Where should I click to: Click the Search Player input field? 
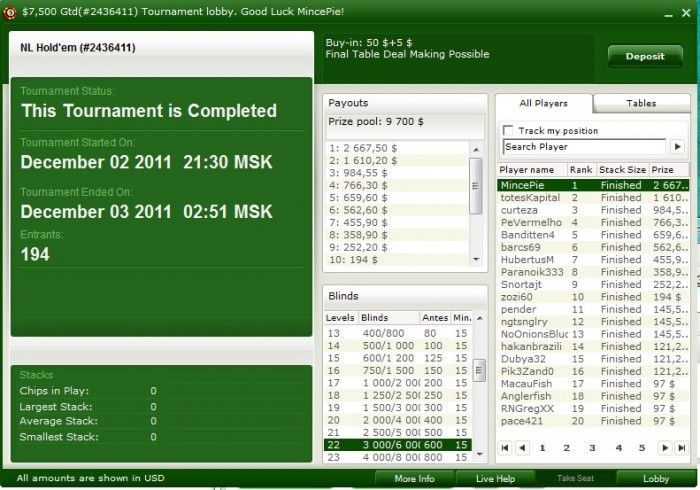[584, 147]
